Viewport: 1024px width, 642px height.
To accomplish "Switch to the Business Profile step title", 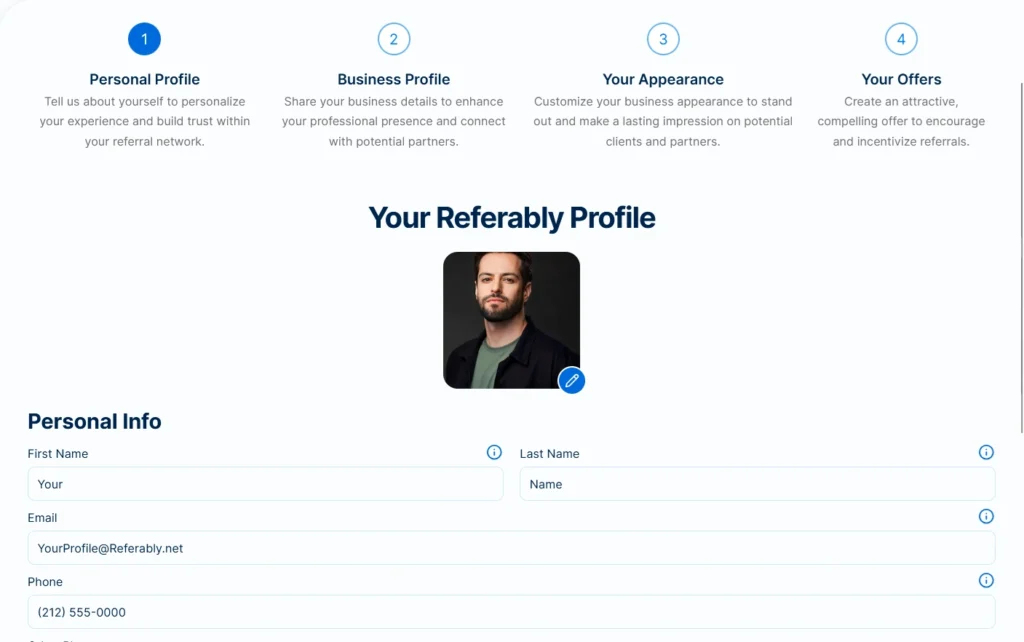I will pyautogui.click(x=394, y=79).
